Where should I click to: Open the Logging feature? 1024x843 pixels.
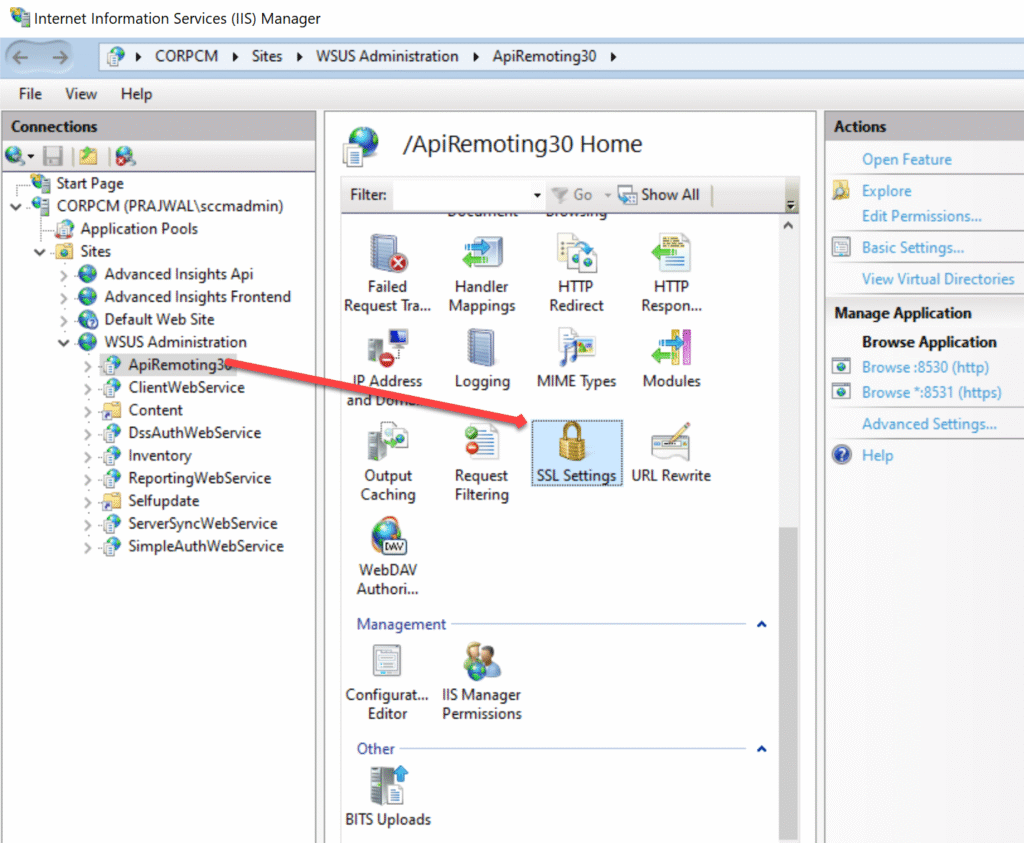point(482,359)
